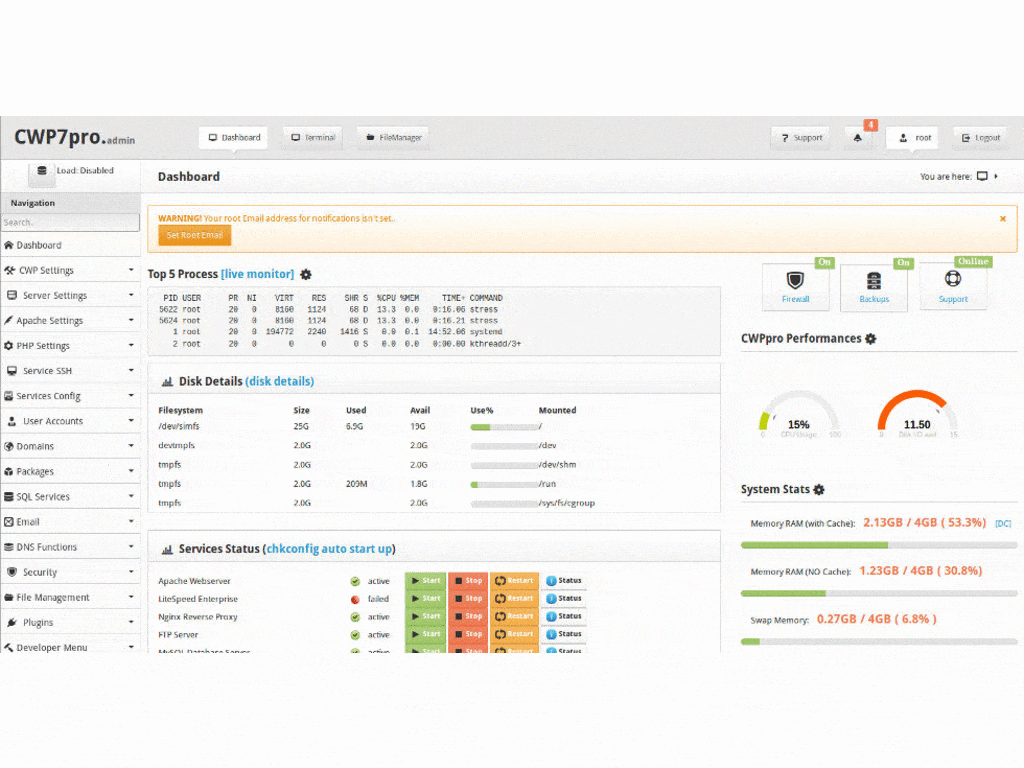The image size is (1024, 768).
Task: Check status of Nginx Reverse Proxy
Action: [564, 616]
